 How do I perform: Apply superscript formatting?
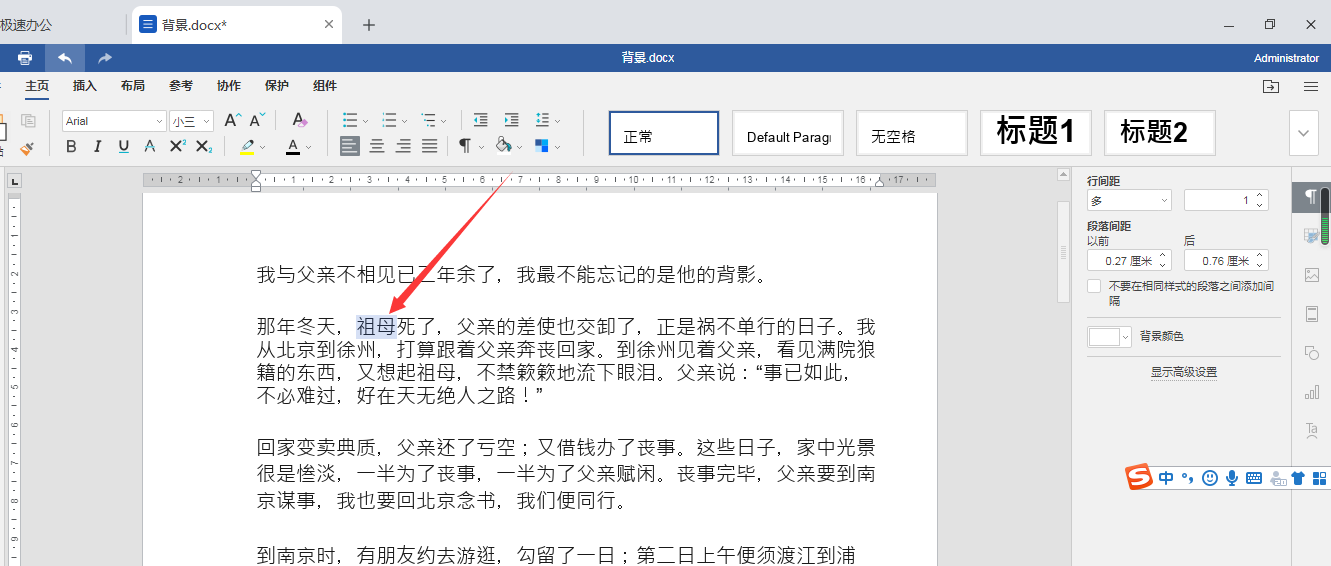(177, 146)
